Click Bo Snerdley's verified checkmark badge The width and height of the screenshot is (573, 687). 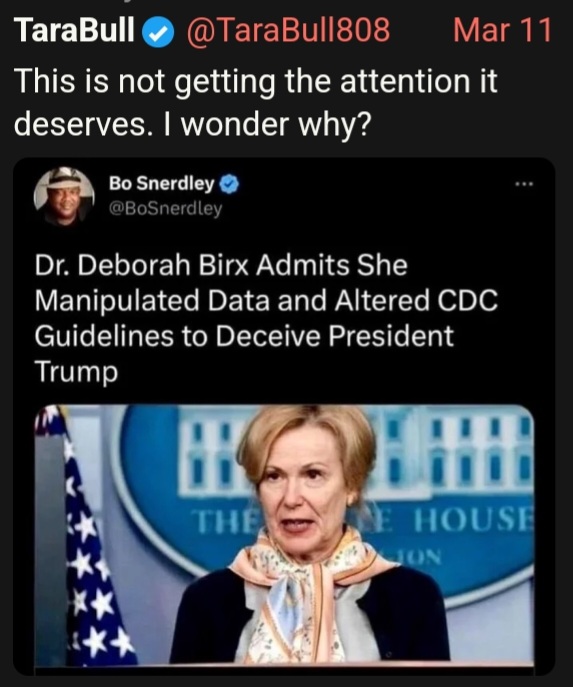[229, 184]
